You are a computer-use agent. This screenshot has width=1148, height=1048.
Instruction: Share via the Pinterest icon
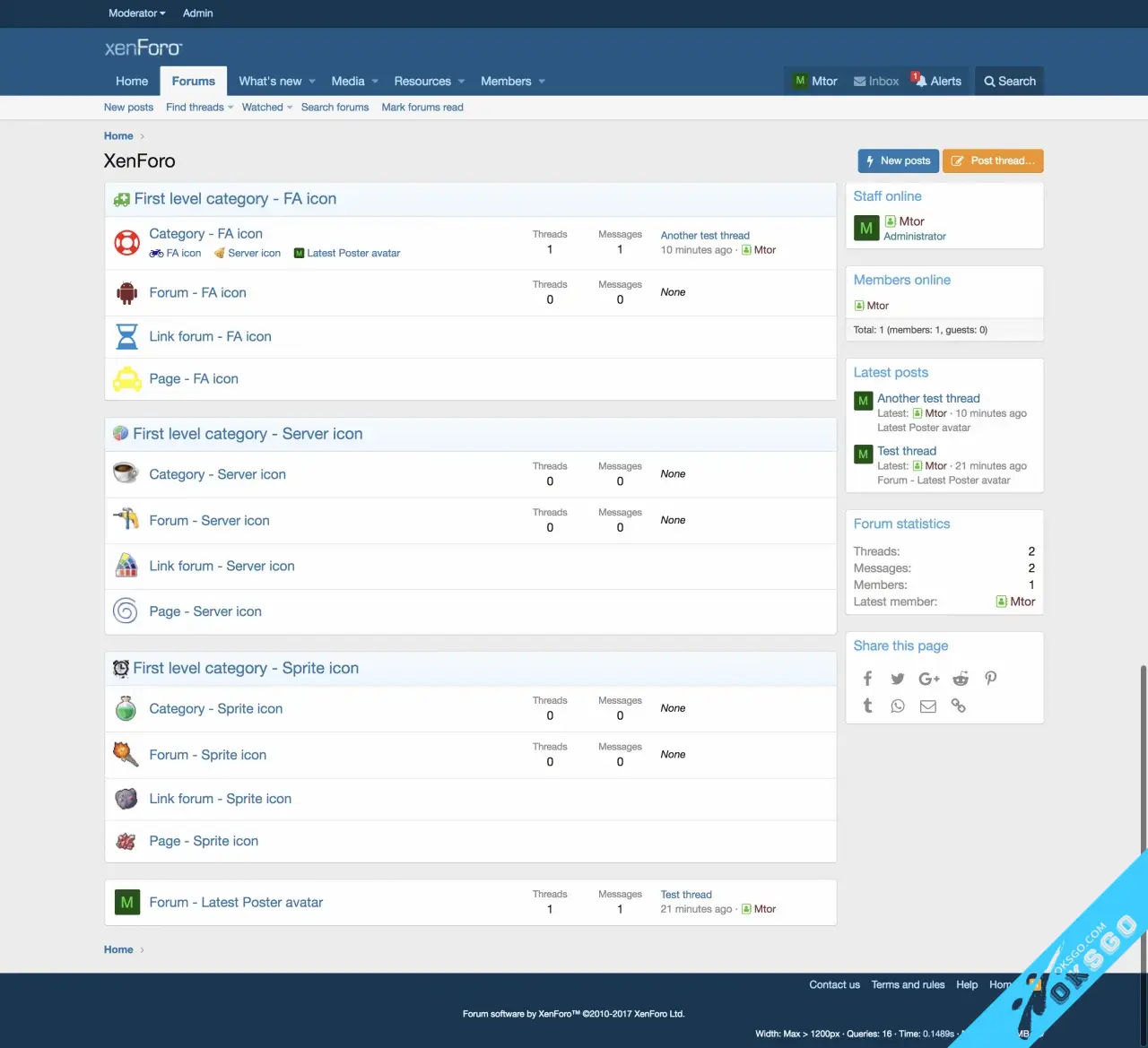(991, 679)
